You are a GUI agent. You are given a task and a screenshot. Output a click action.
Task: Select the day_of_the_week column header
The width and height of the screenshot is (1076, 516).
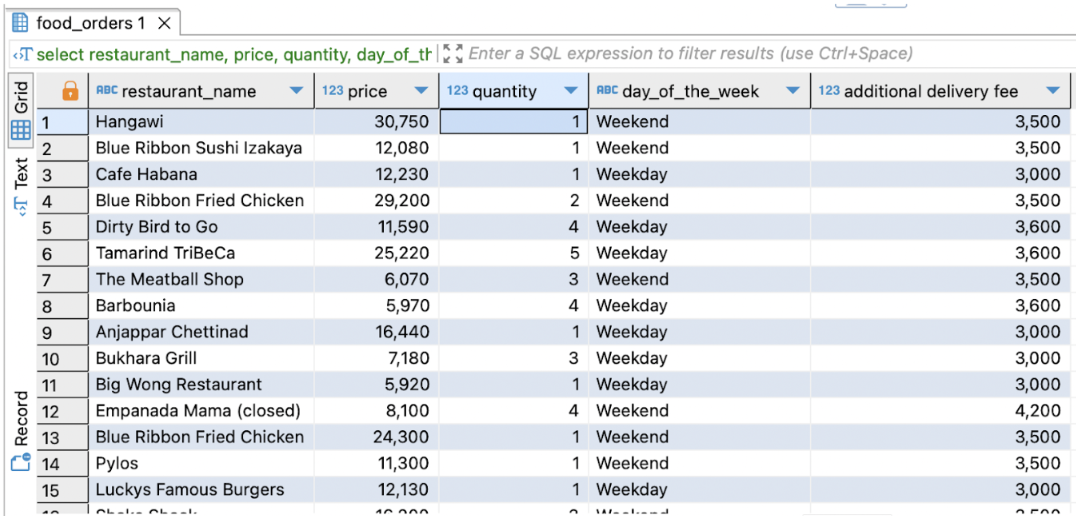(699, 91)
